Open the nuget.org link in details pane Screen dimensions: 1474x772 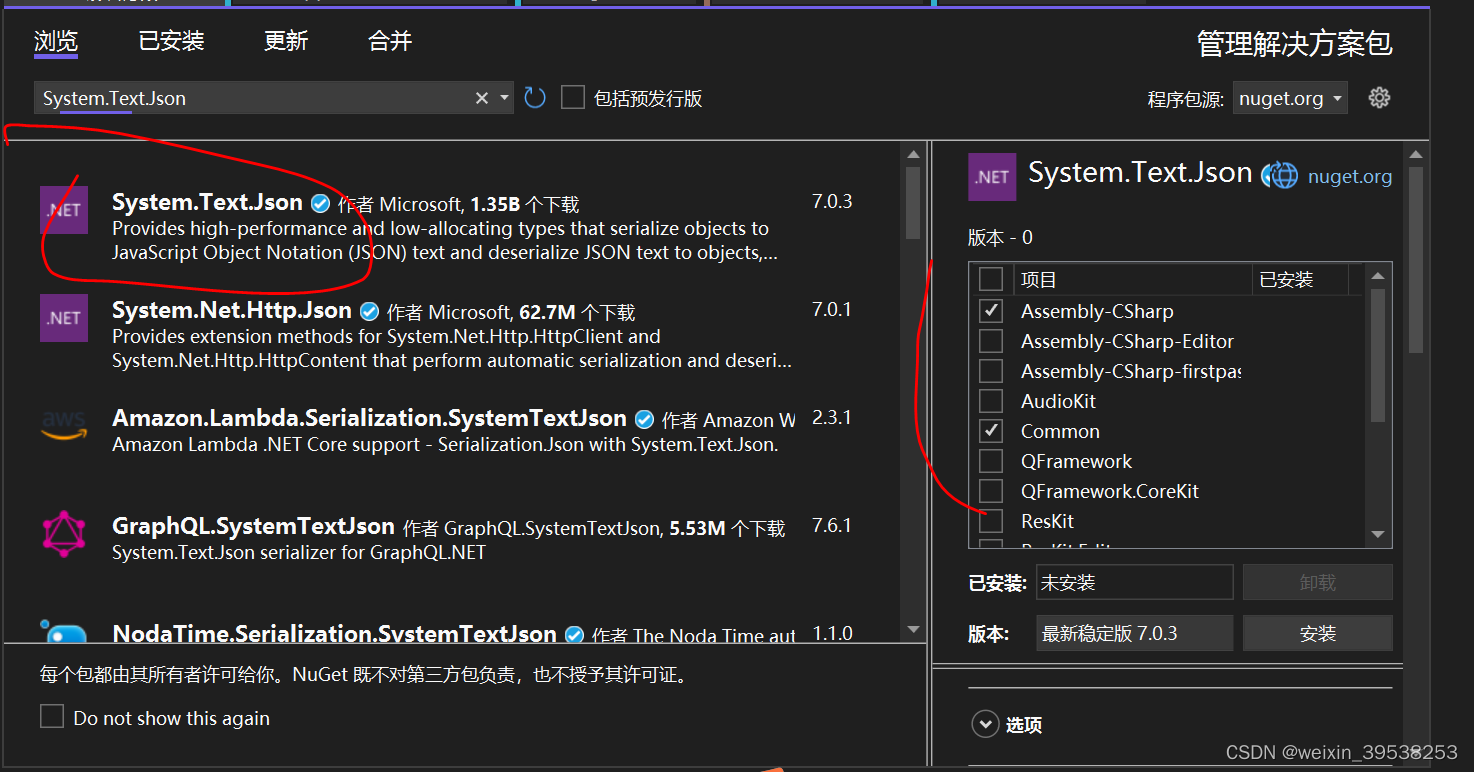(1350, 177)
